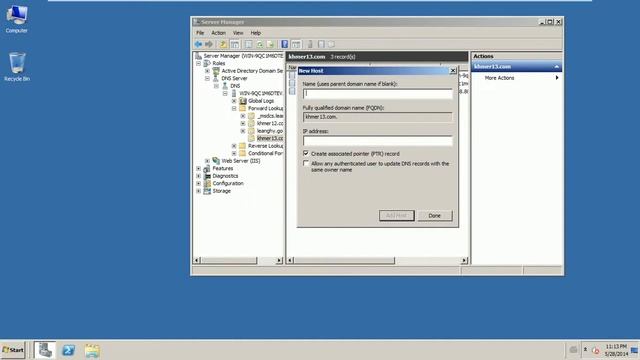Open the File menu
The image size is (640, 360).
(x=200, y=33)
